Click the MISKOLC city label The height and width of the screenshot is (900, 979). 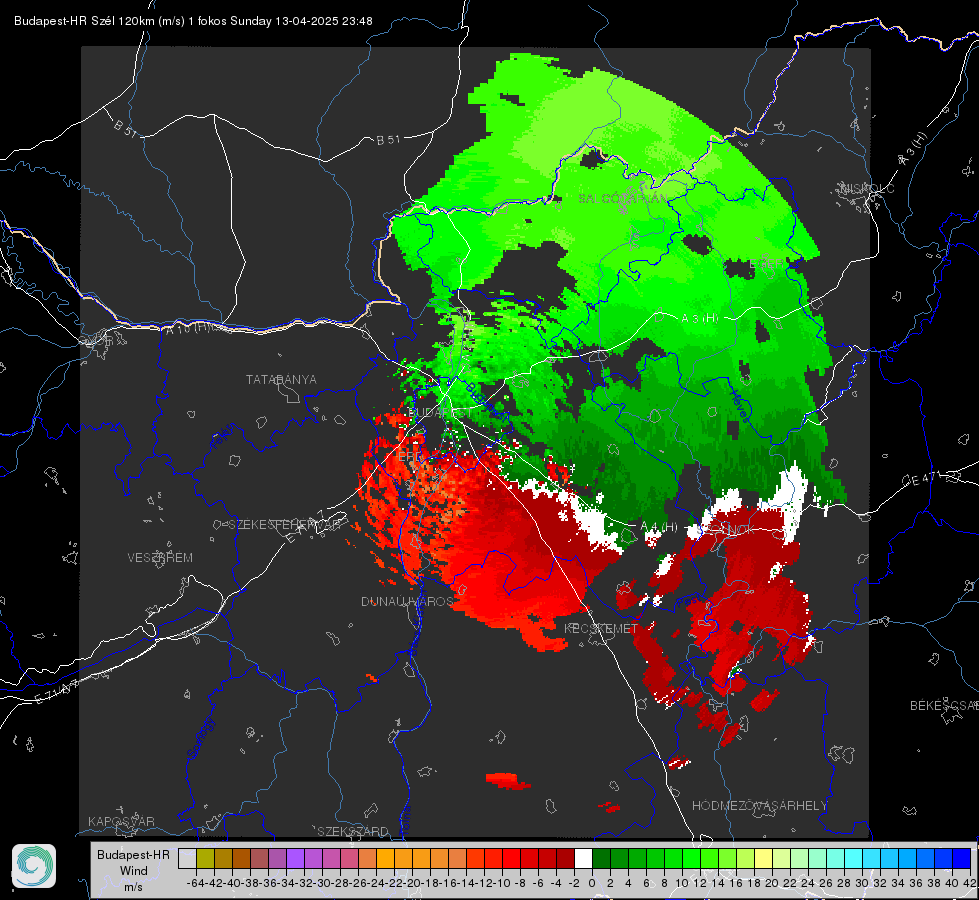[x=867, y=188]
